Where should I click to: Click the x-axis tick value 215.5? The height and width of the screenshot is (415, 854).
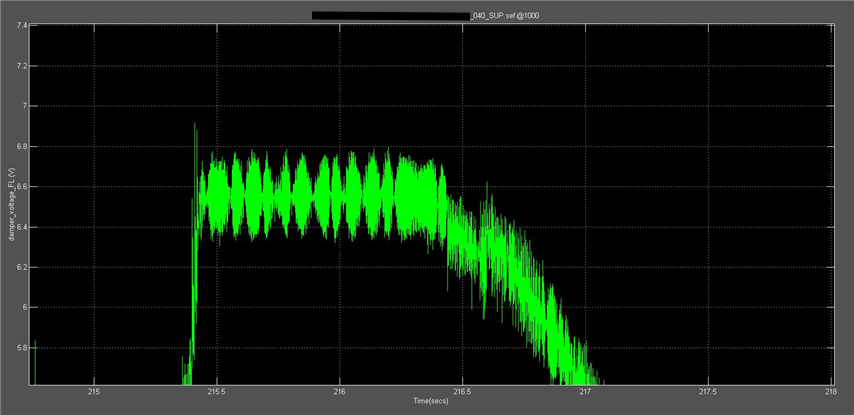pyautogui.click(x=217, y=392)
